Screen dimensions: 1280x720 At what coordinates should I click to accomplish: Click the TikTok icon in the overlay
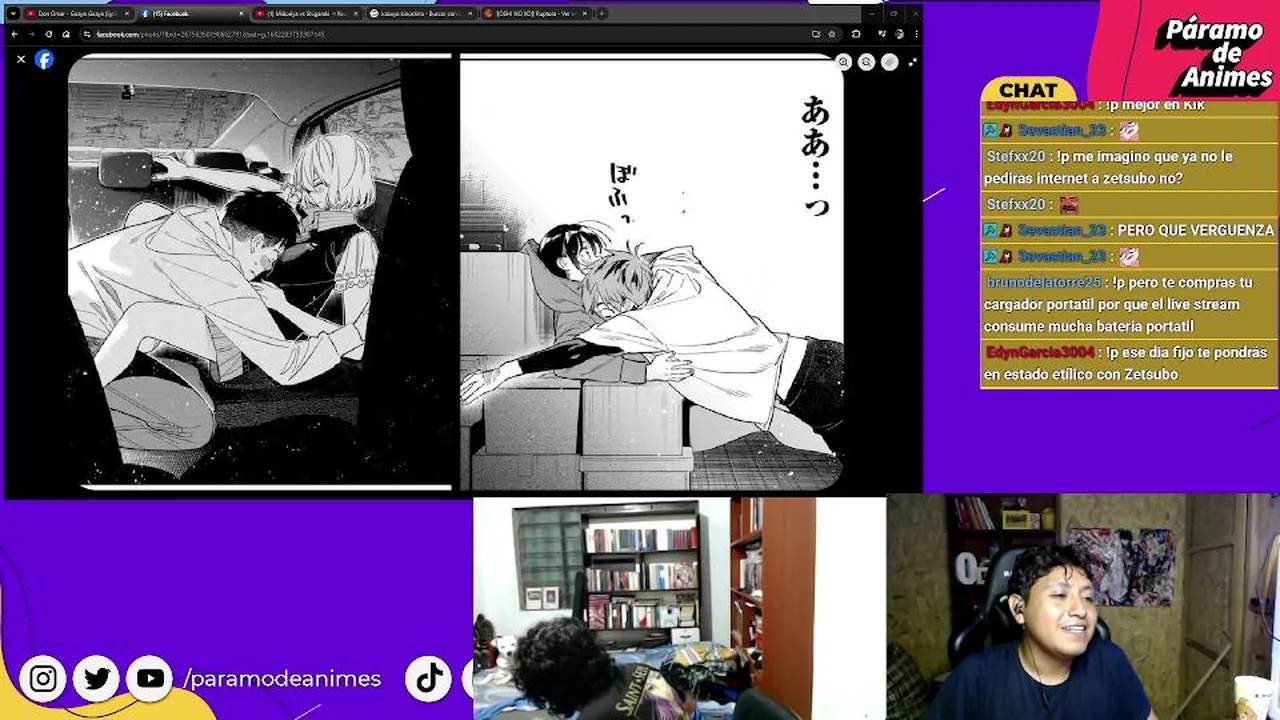coord(430,679)
